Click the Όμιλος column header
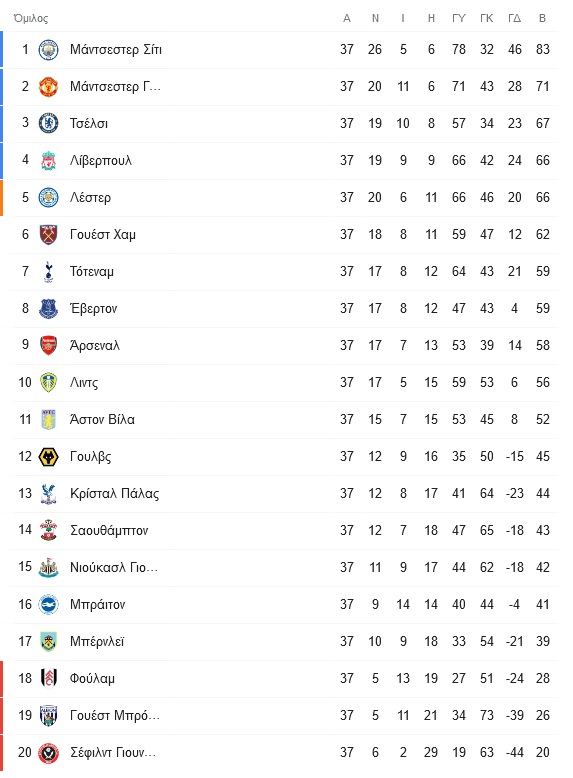This screenshot has width=573, height=778. tap(31, 18)
